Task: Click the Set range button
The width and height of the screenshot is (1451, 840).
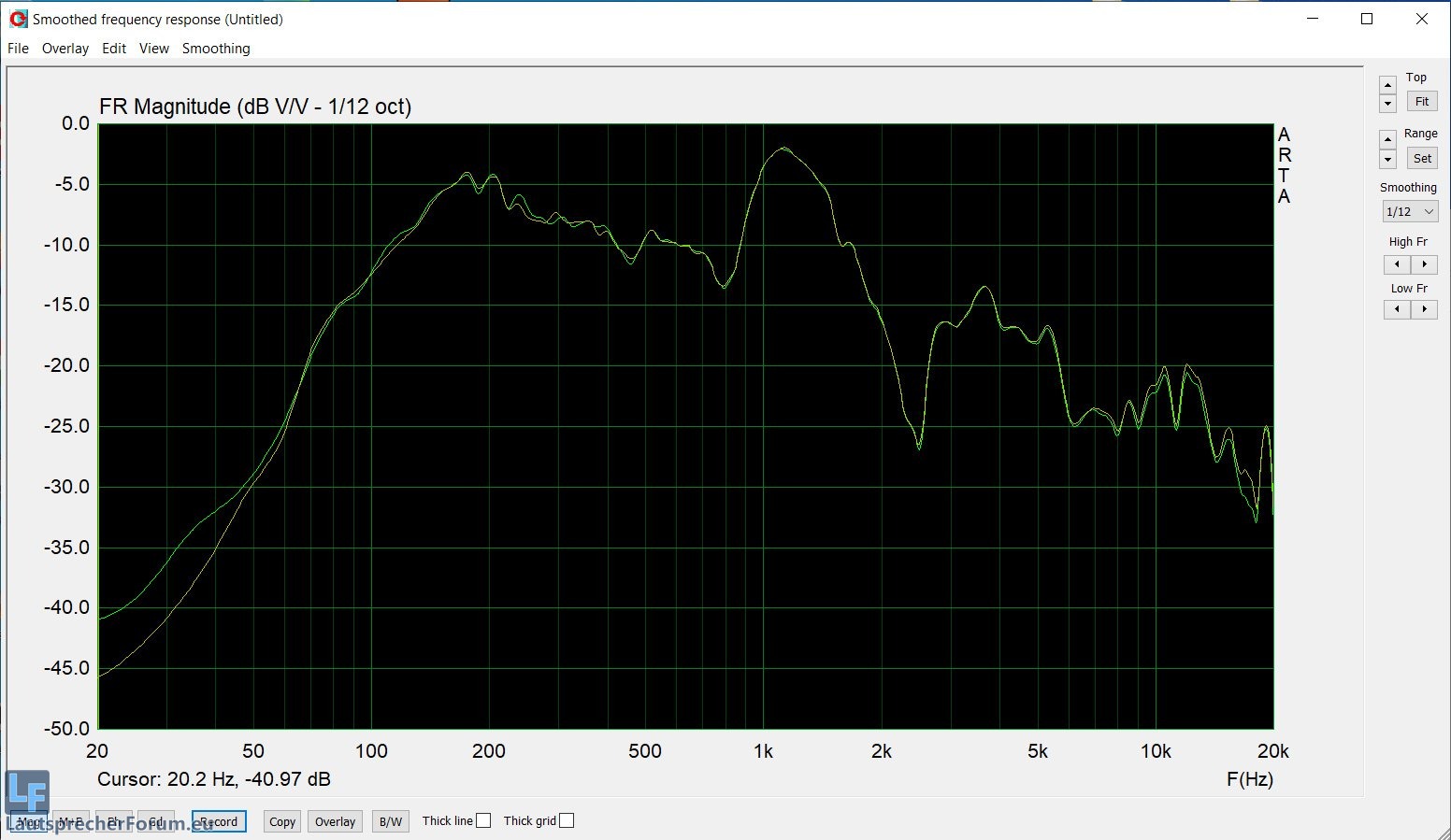Action: pyautogui.click(x=1422, y=158)
